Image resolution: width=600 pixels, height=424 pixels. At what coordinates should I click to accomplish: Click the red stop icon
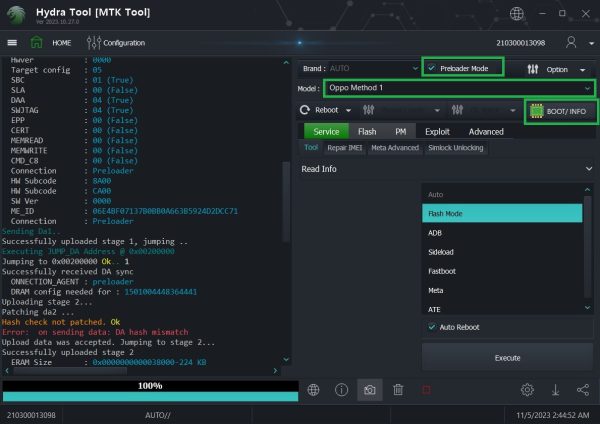pyautogui.click(x=426, y=390)
